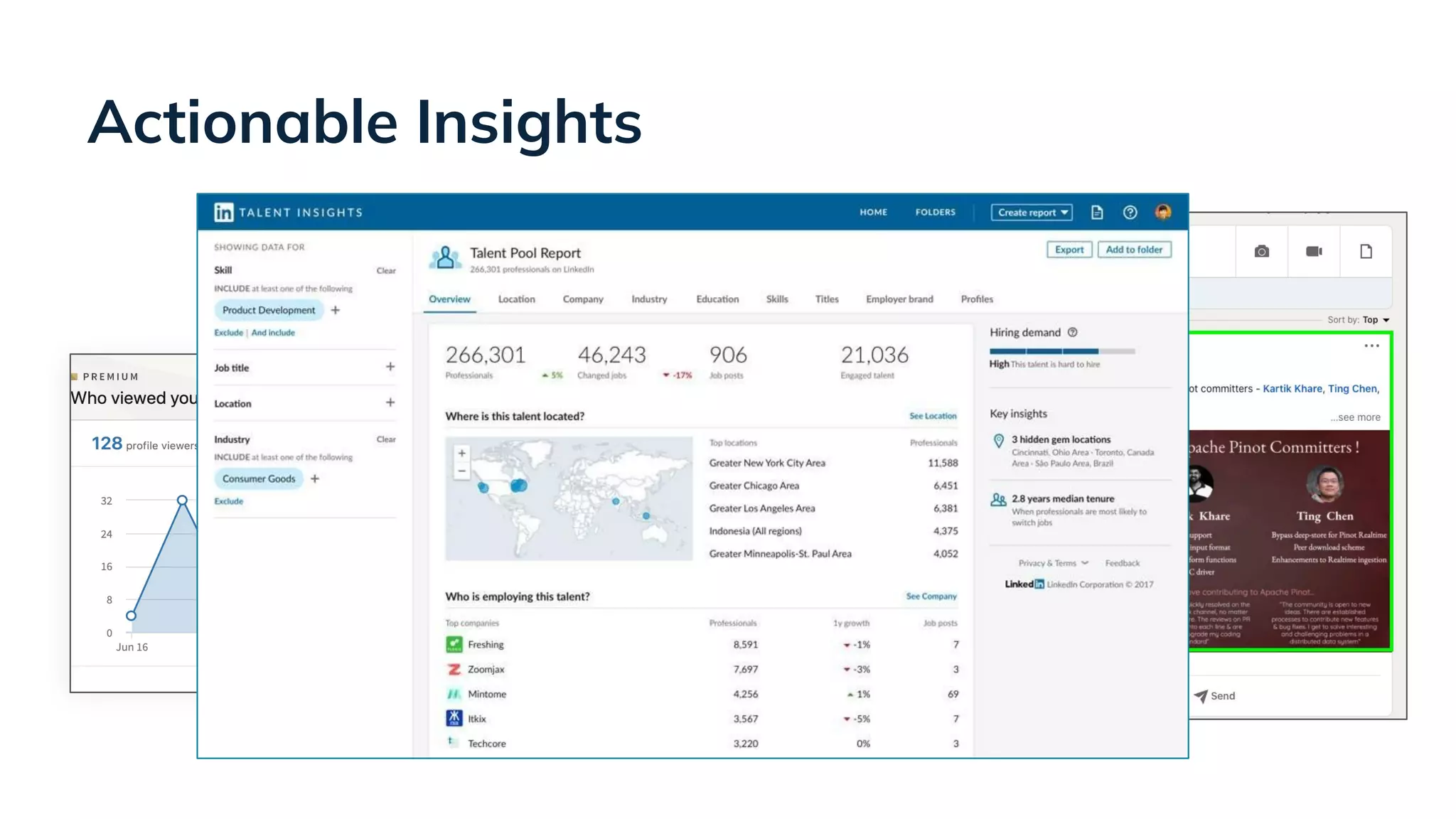Click the New York bubble on the map
The width and height of the screenshot is (1456, 819).
[x=519, y=486]
